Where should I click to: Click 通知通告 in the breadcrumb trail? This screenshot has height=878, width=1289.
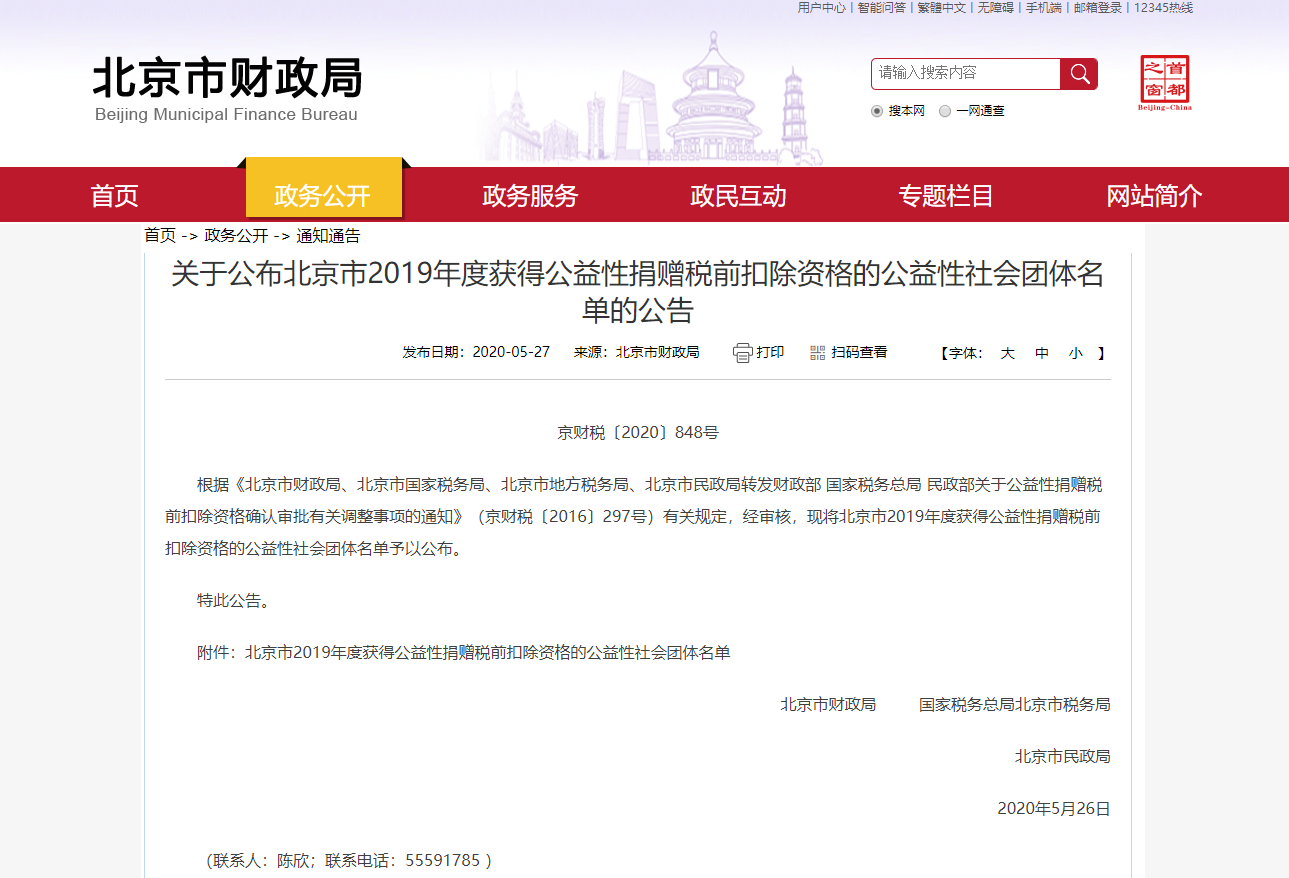328,236
